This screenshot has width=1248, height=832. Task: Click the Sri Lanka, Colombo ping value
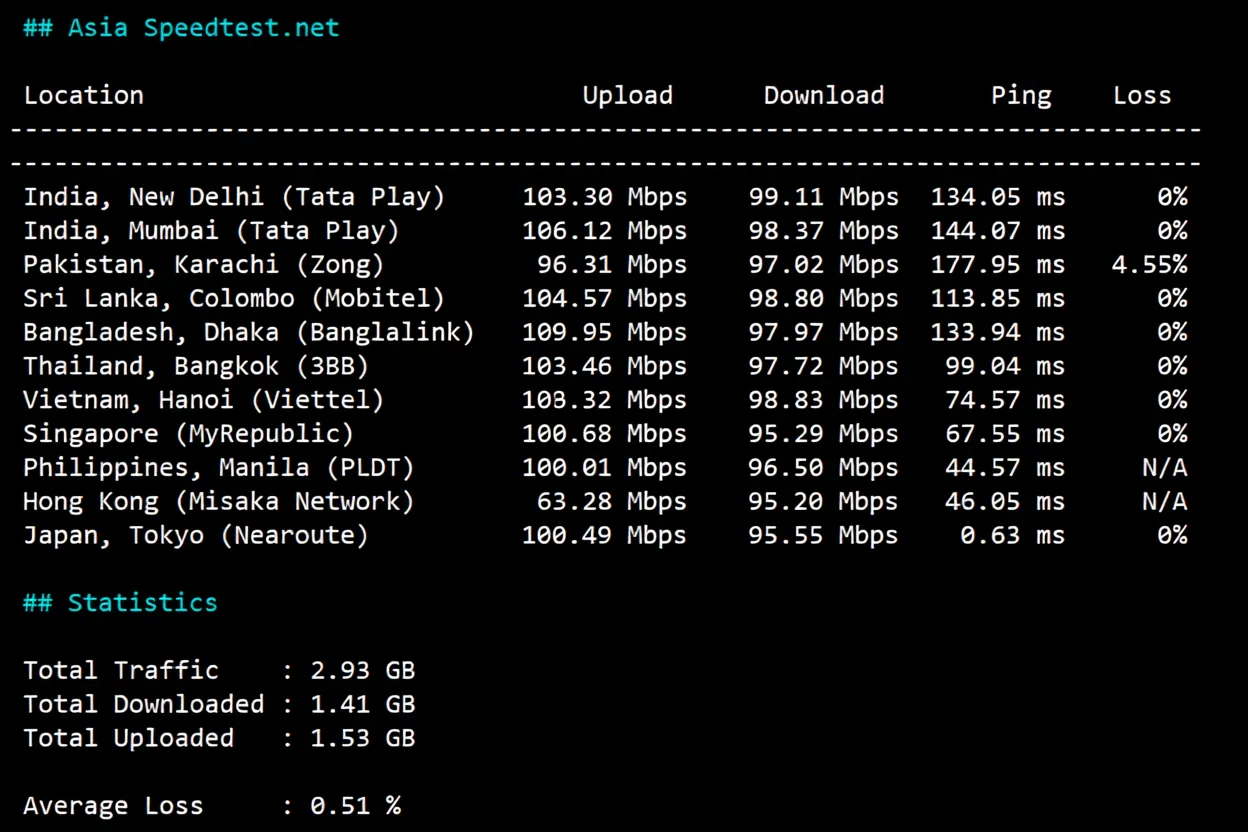[999, 298]
